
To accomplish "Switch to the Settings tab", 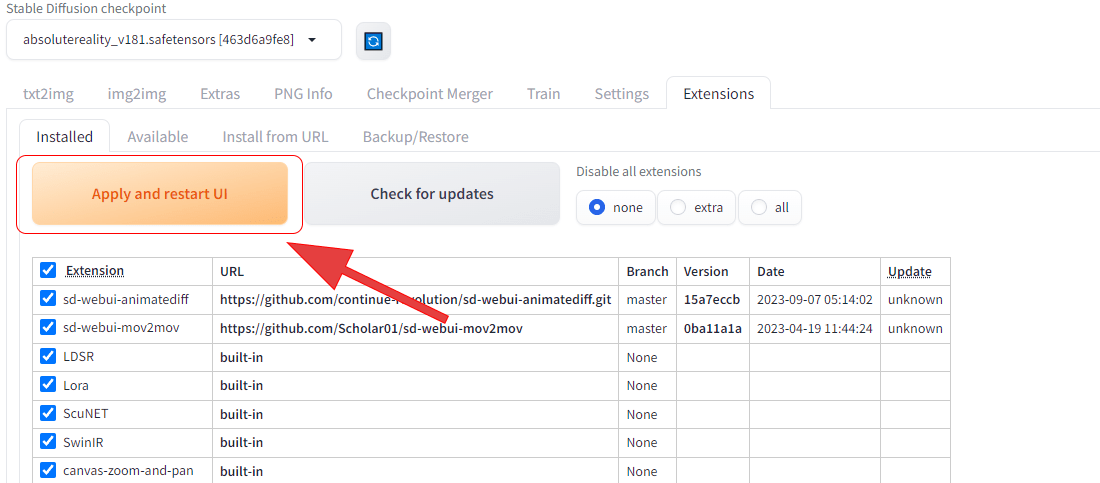I will (621, 94).
